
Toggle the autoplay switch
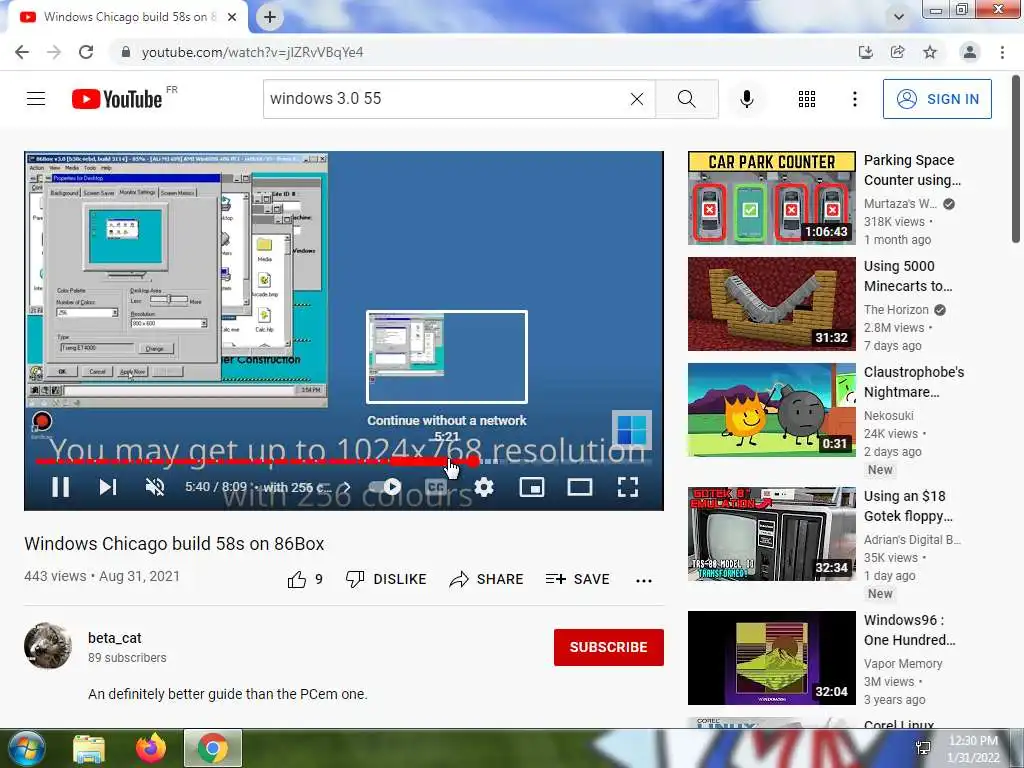[385, 487]
